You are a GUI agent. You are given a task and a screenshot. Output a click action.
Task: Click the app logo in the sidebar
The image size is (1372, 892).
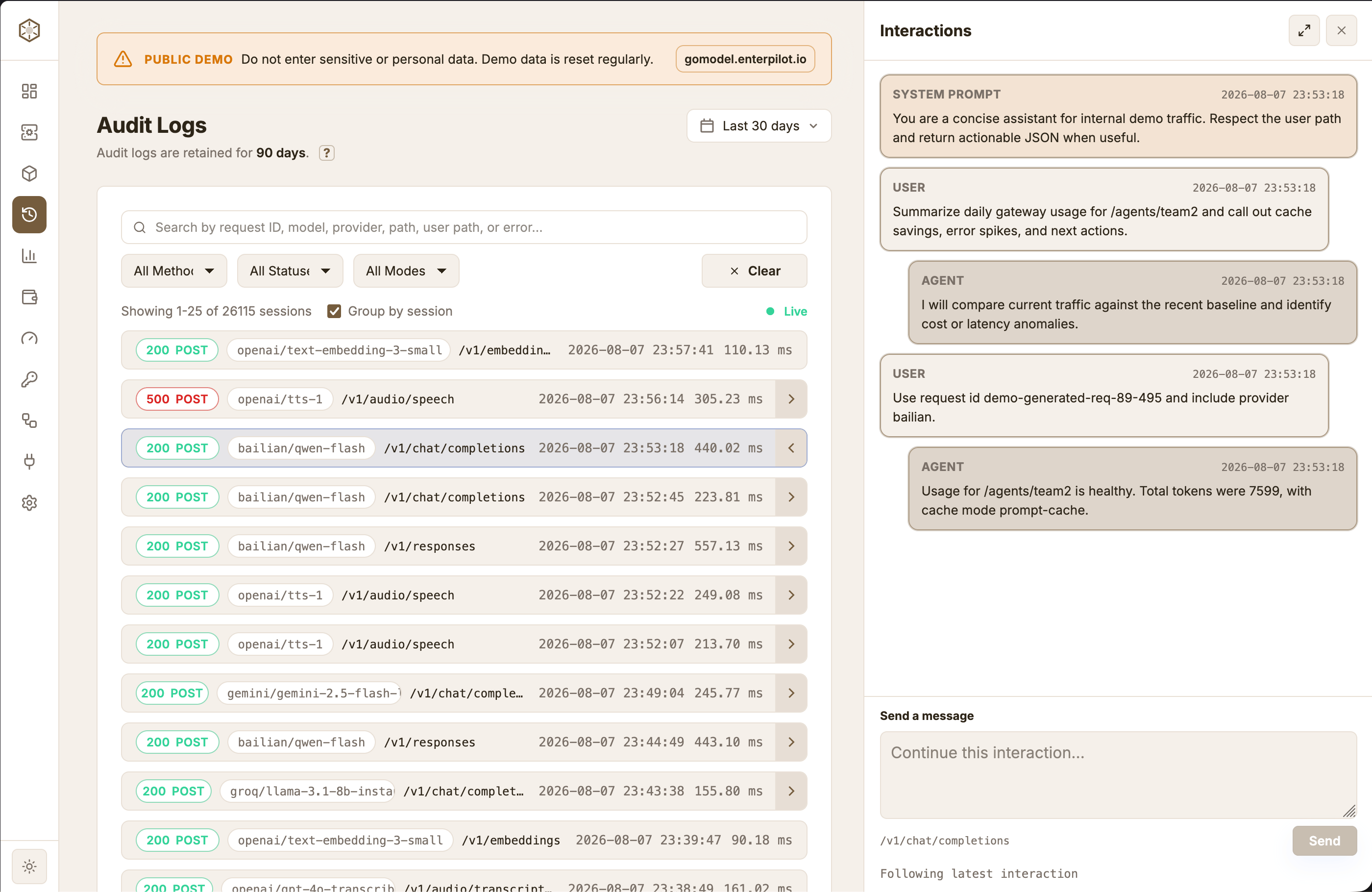click(29, 30)
